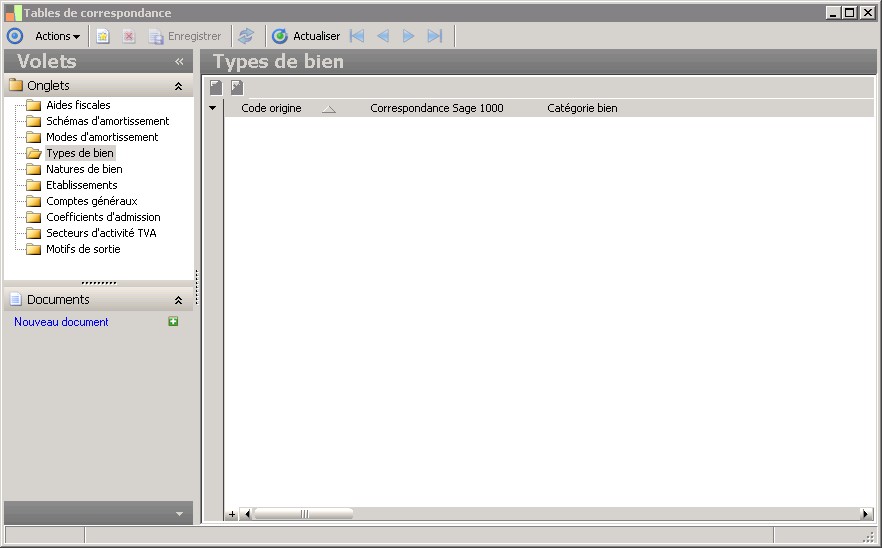Click the Coefficients d'admission folder icon
882x548 pixels.
(x=34, y=217)
